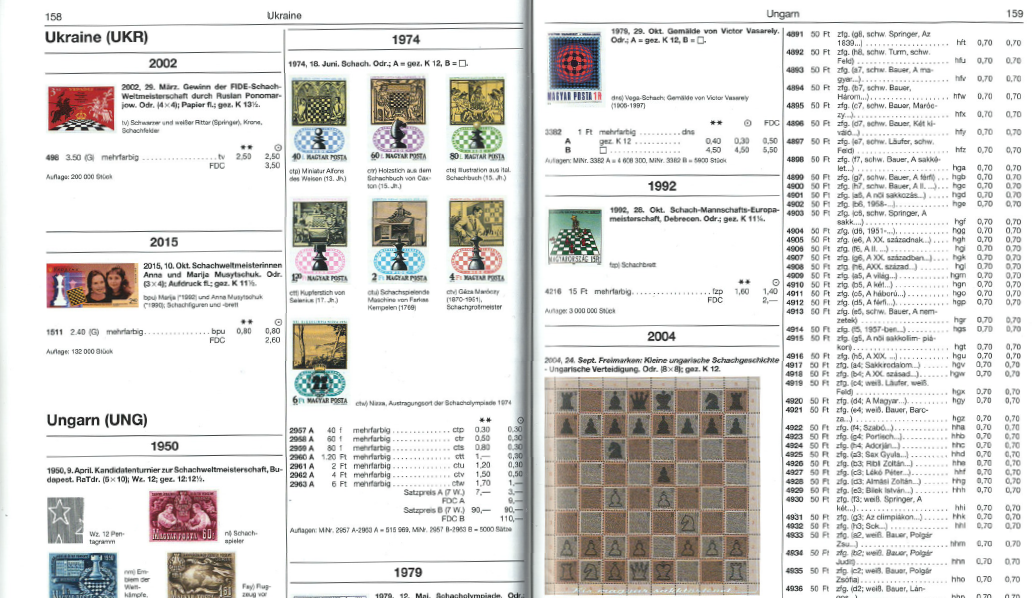This screenshot has height=598, width=1036.
Task: Click the "gez. K 12" variant A row
Action: point(671,141)
